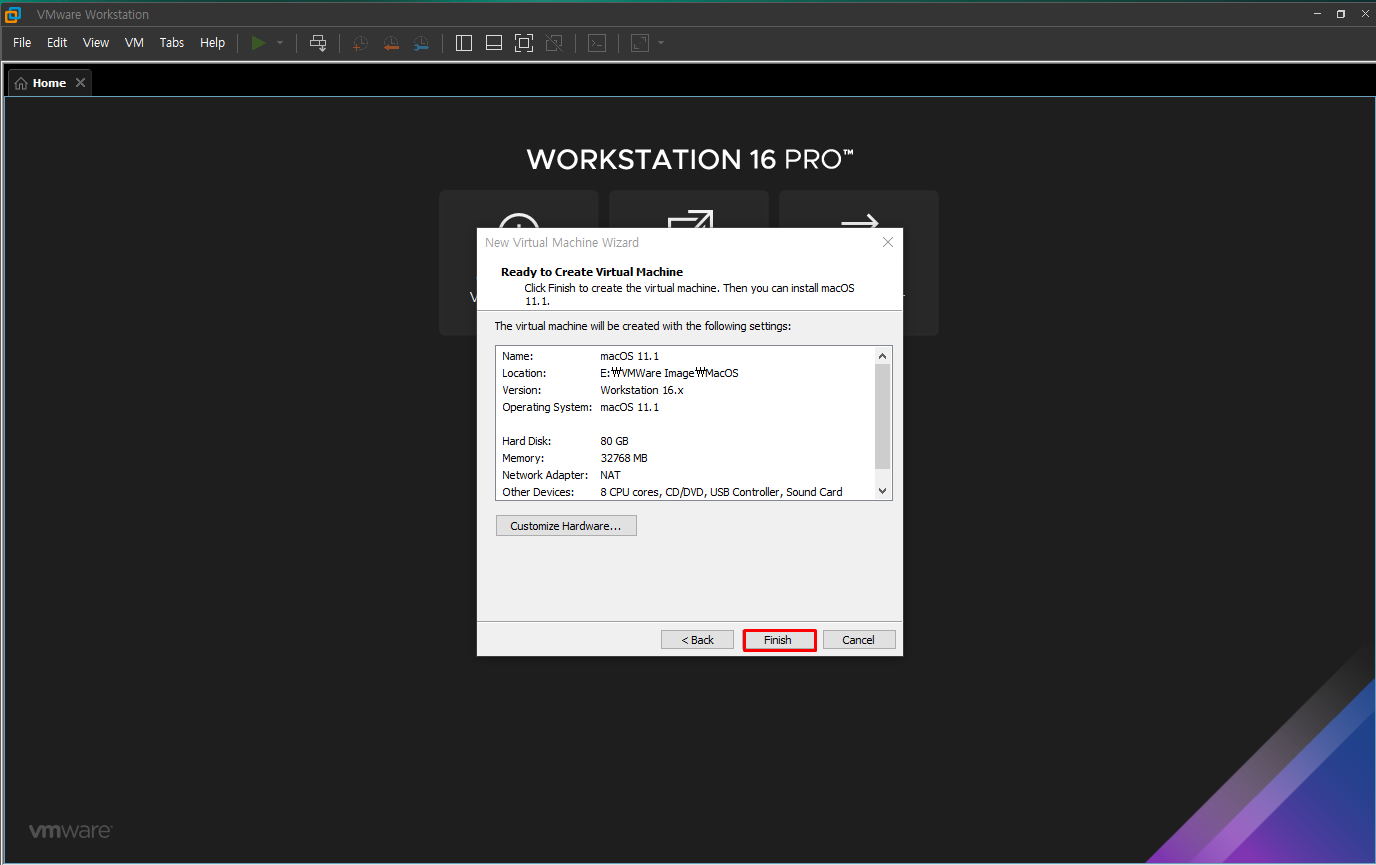Open the View menu
This screenshot has height=865, width=1376.
coord(96,43)
